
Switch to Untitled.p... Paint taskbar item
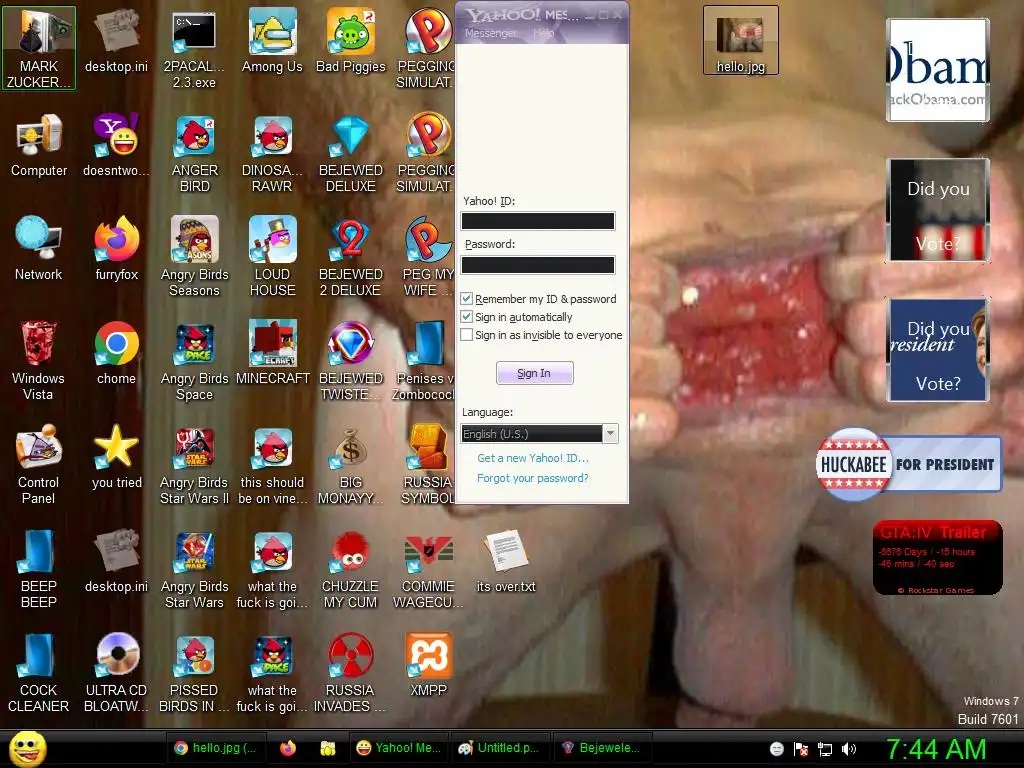500,748
